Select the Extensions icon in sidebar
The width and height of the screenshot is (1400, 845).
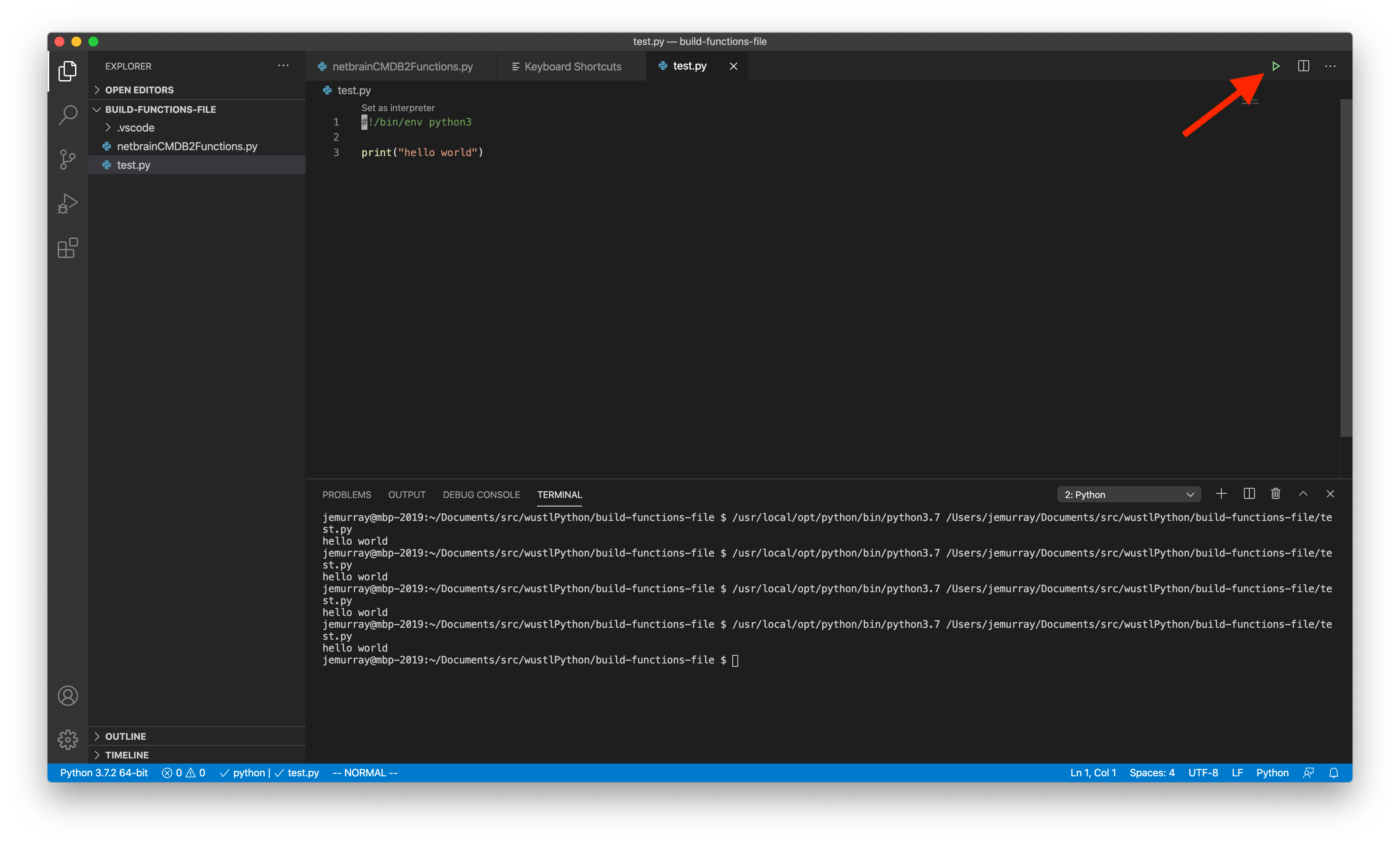pos(68,247)
